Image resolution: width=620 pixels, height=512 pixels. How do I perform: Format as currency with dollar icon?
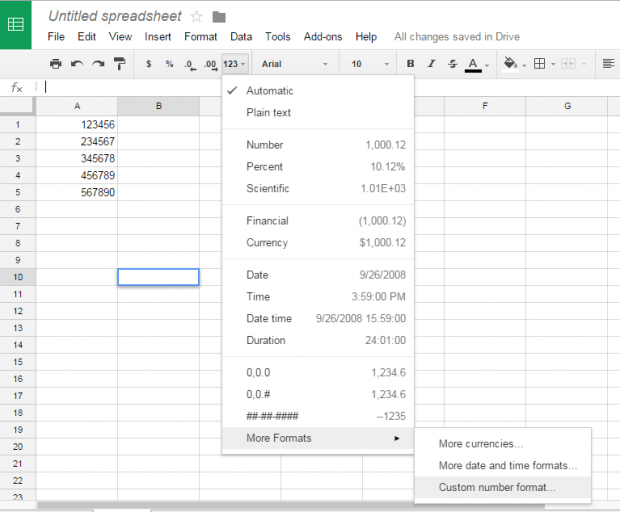[x=149, y=64]
